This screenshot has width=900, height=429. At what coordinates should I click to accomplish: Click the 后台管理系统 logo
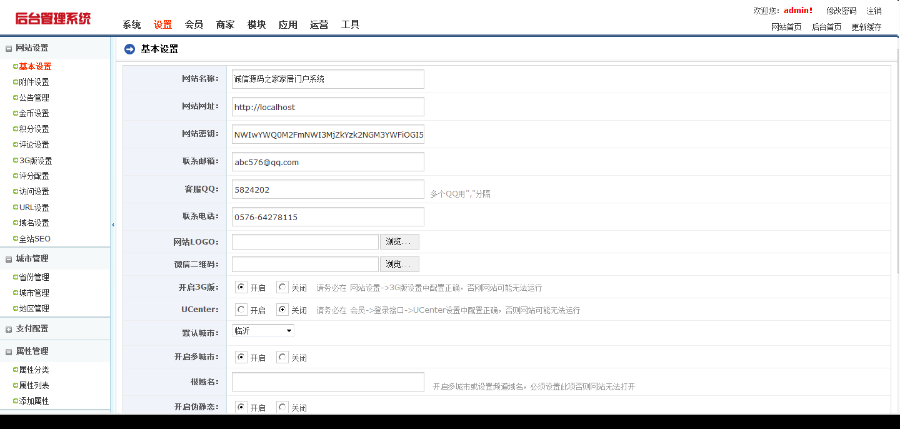tap(53, 18)
